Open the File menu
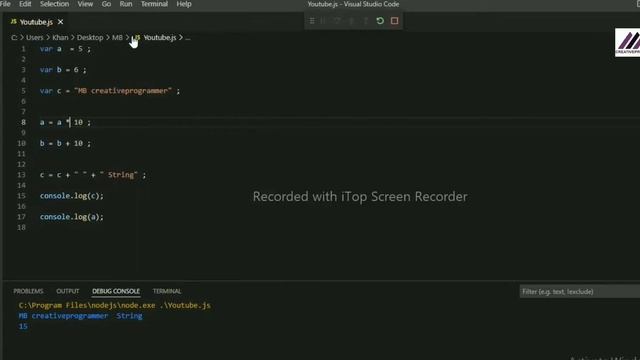The height and width of the screenshot is (360, 640). (x=5, y=4)
